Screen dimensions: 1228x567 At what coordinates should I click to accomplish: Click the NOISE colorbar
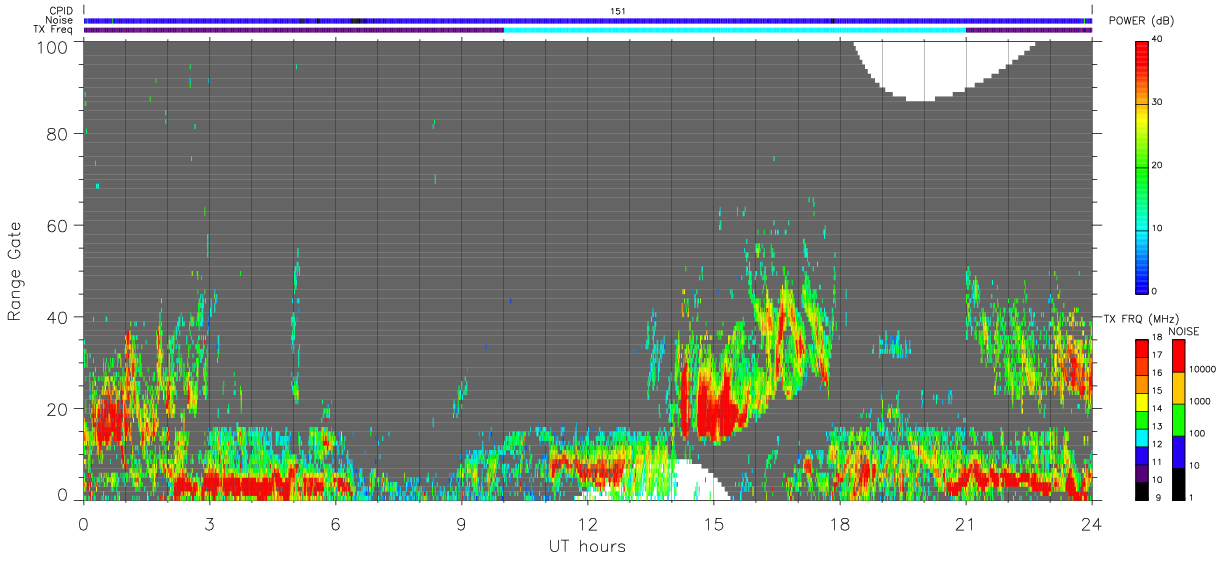[x=1179, y=420]
